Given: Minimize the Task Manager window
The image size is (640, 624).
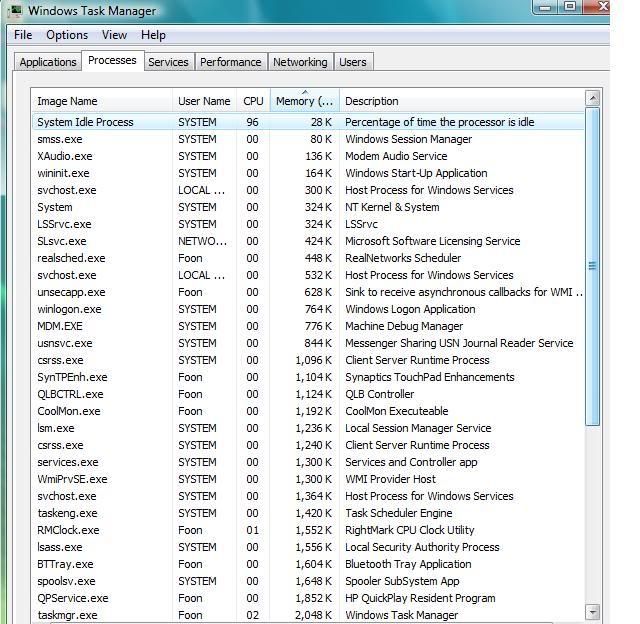Looking at the screenshot, I should click(x=545, y=7).
